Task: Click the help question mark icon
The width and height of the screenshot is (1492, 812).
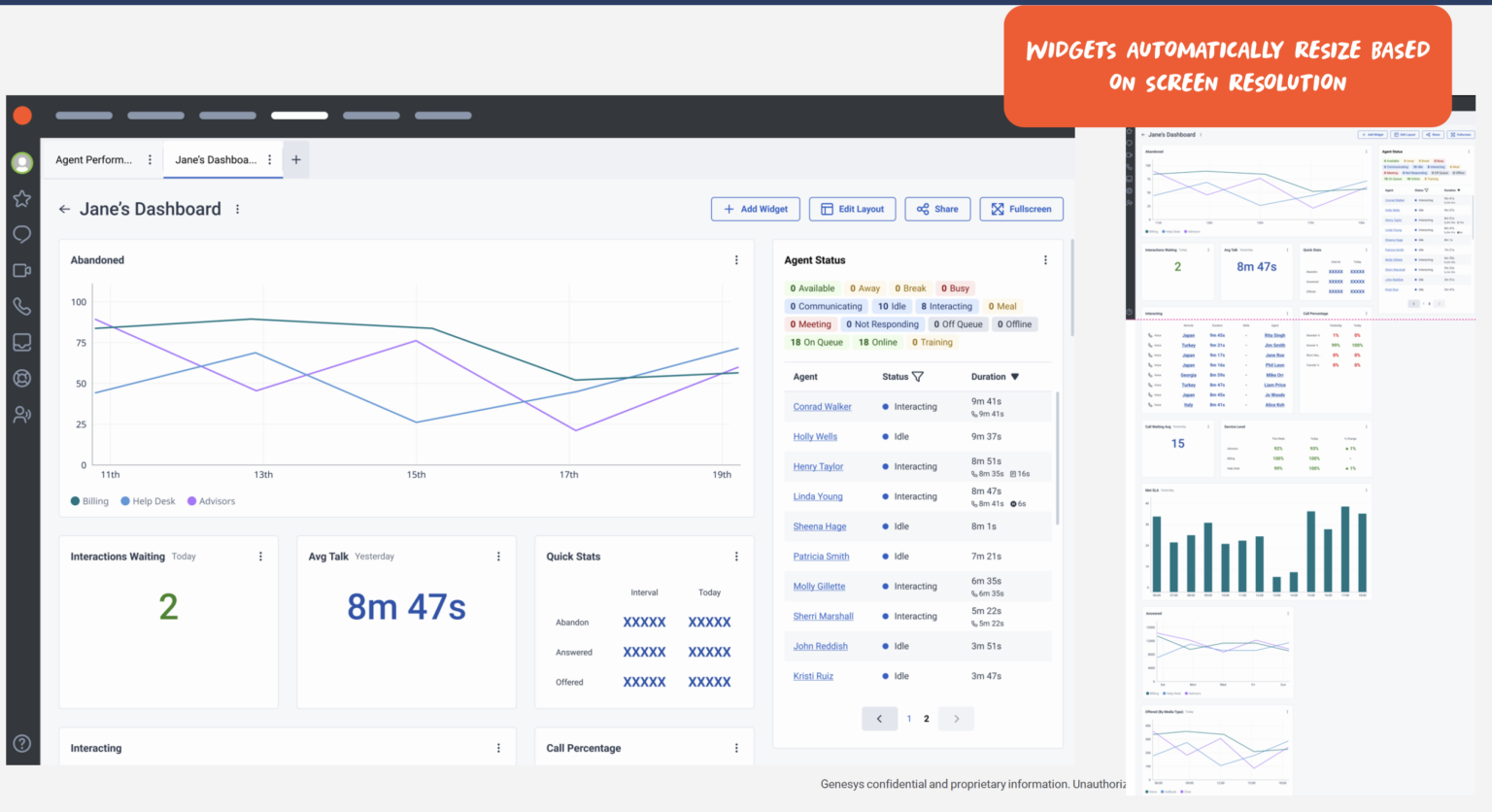Action: (x=22, y=743)
